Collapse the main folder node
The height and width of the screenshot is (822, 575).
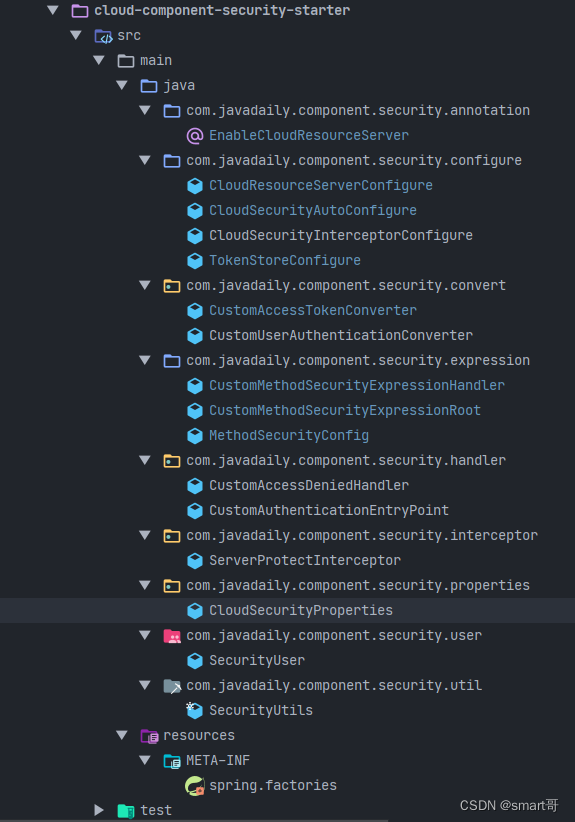tap(99, 60)
